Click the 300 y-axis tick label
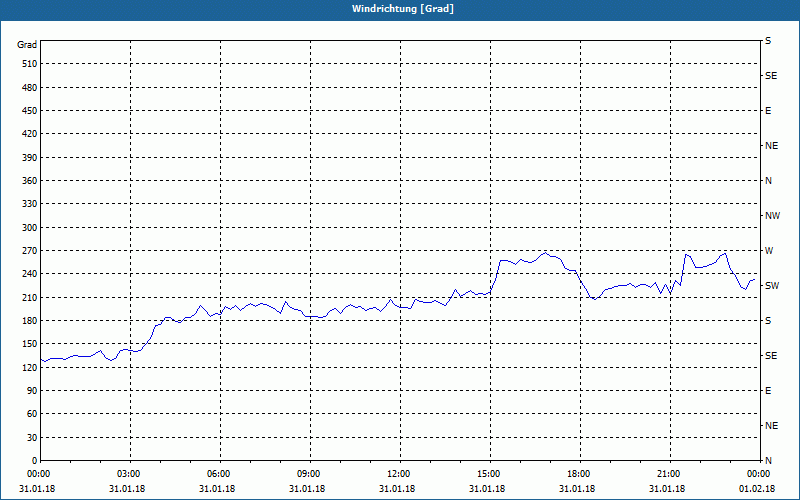Screen dimensions: 800x500 pos(29,228)
